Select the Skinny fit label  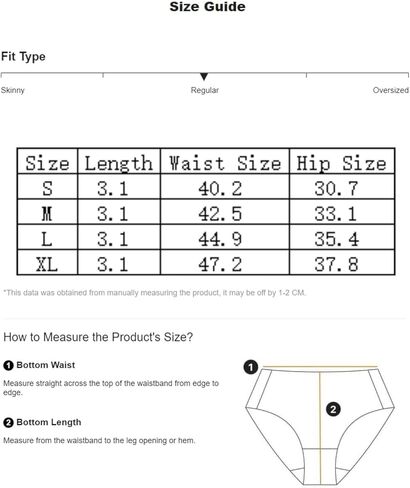(13, 90)
